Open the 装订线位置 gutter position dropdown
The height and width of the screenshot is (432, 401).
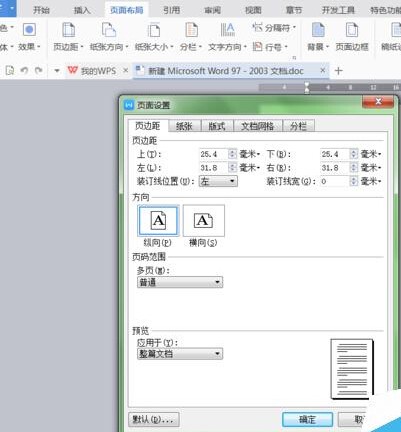point(218,181)
